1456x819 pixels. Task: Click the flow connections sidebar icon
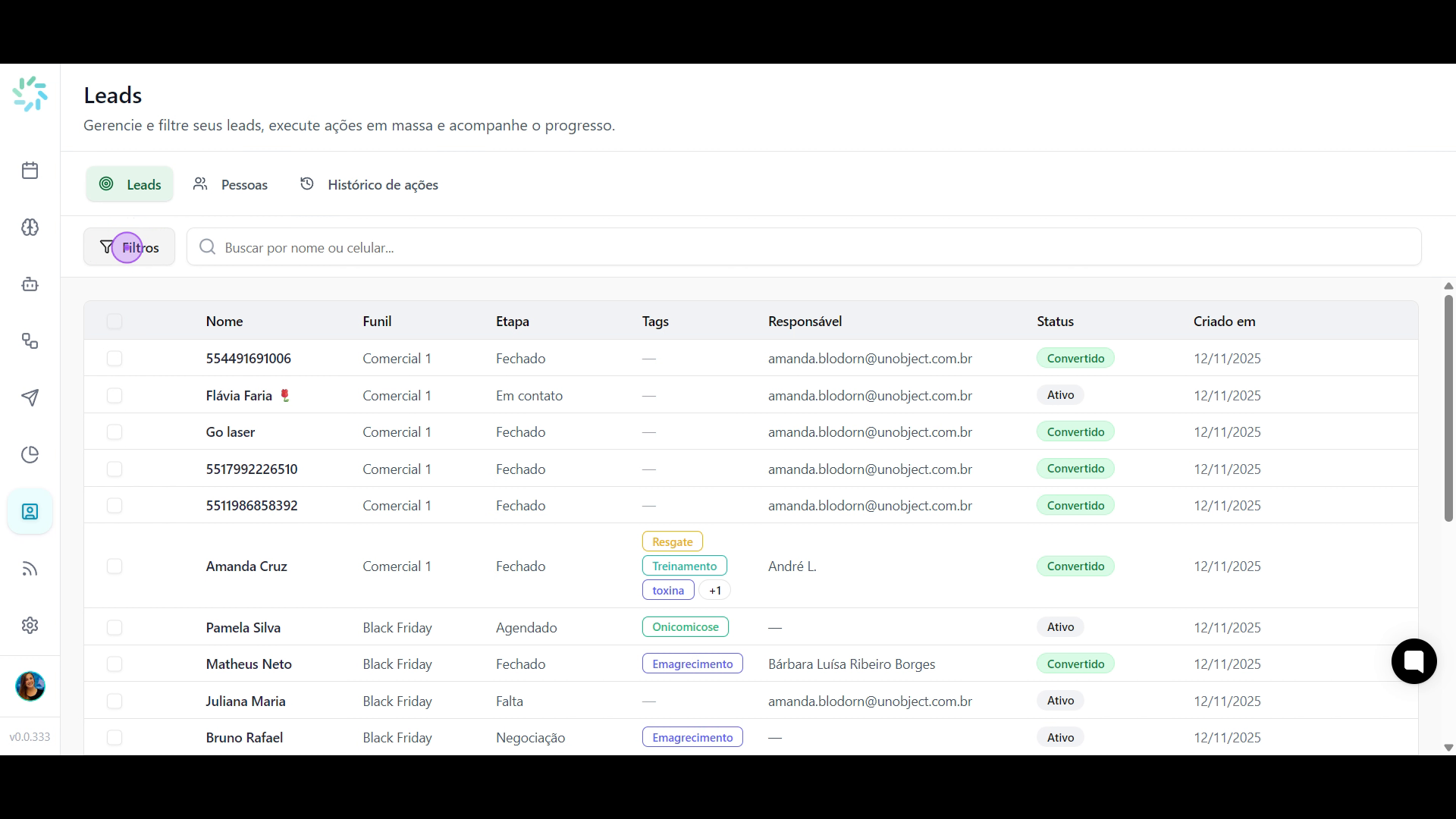(x=30, y=341)
